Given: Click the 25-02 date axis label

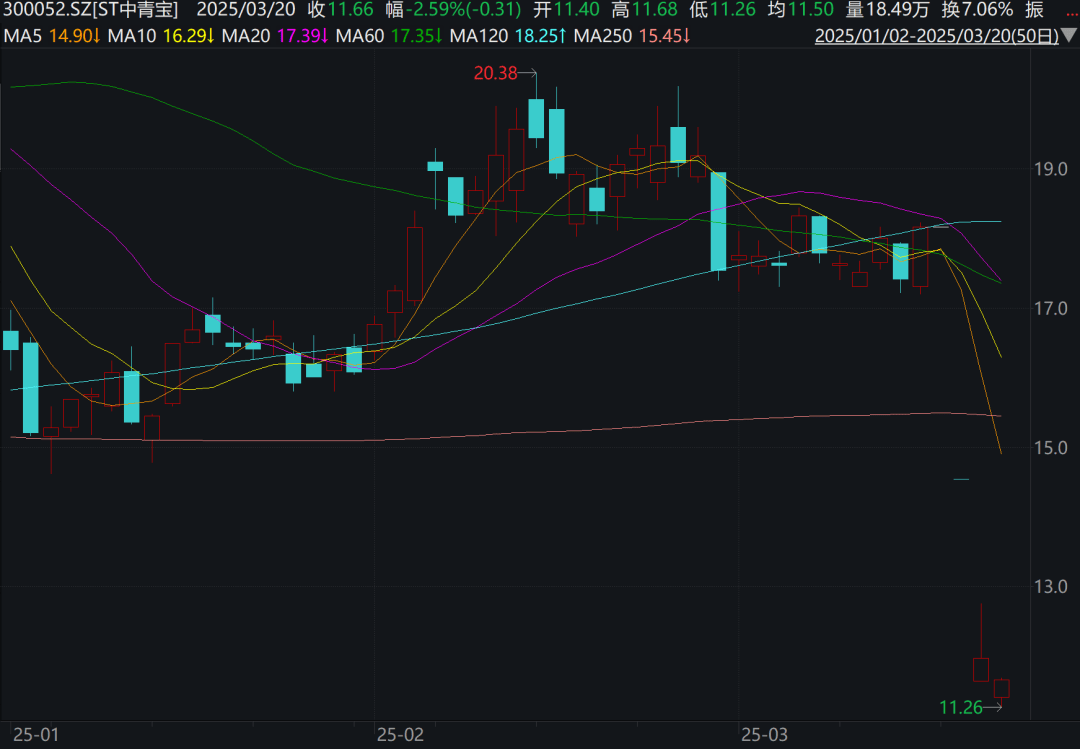Looking at the screenshot, I should [x=400, y=735].
